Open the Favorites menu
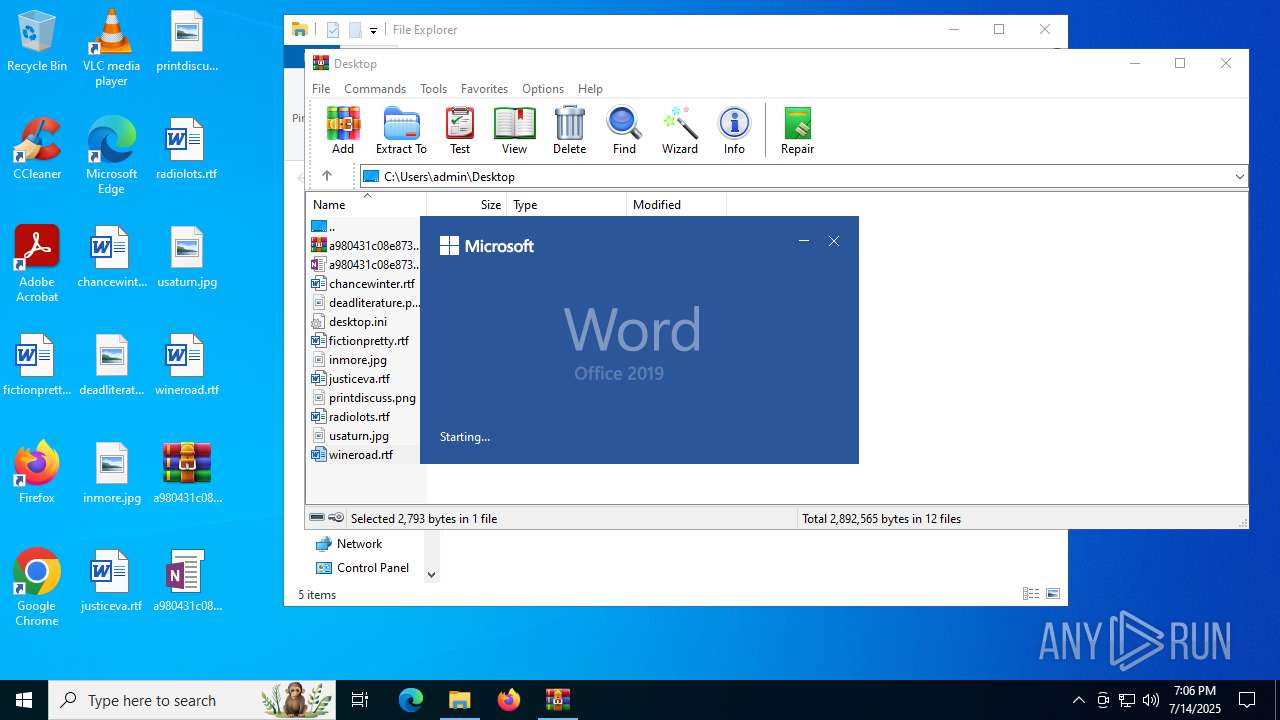 click(484, 88)
